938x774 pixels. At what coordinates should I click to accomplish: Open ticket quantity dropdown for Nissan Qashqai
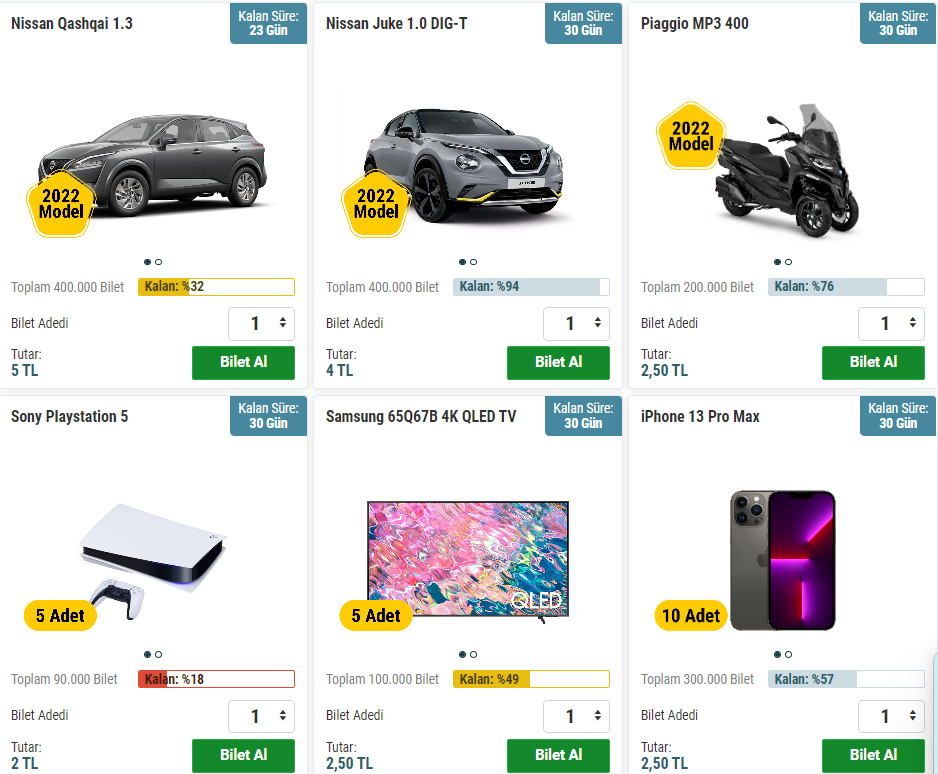262,323
